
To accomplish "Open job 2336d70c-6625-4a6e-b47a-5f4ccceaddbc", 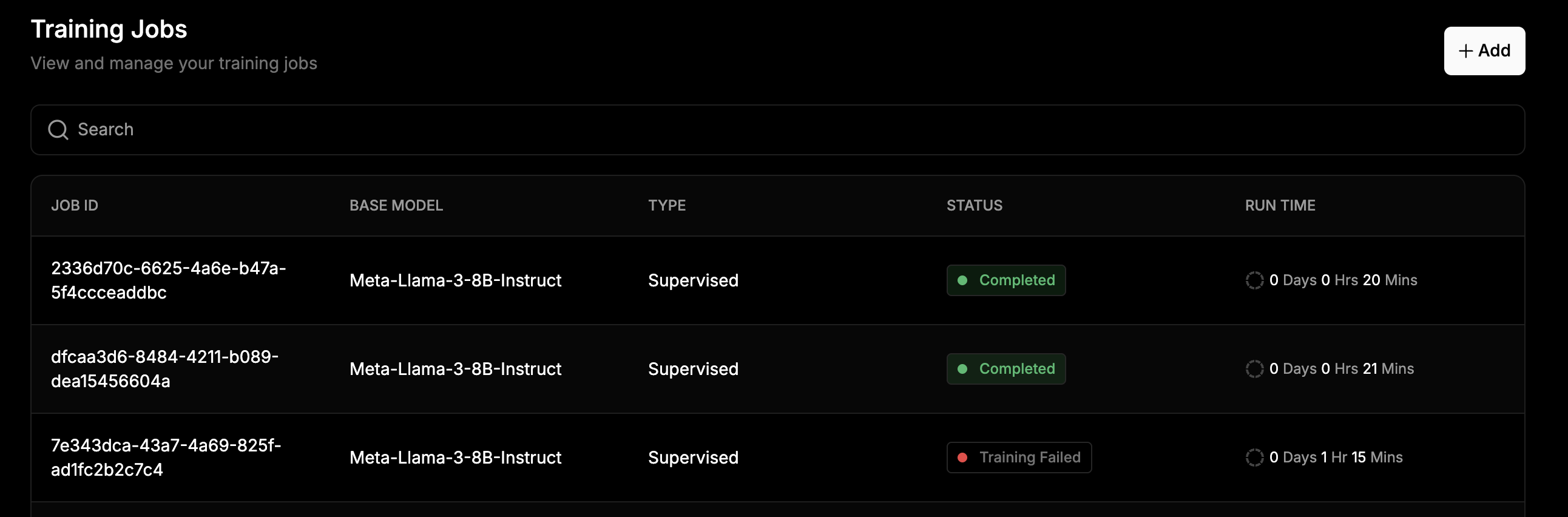I will pos(169,280).
